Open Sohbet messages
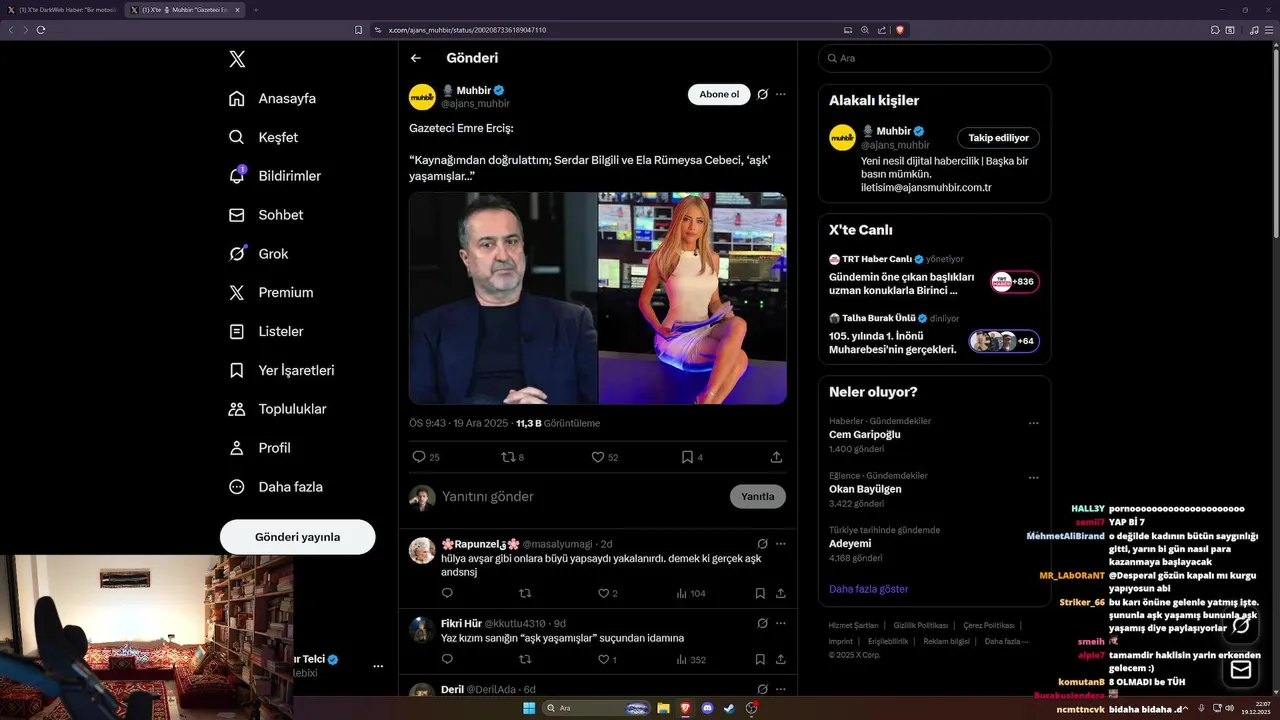This screenshot has height=720, width=1280. tap(265, 215)
